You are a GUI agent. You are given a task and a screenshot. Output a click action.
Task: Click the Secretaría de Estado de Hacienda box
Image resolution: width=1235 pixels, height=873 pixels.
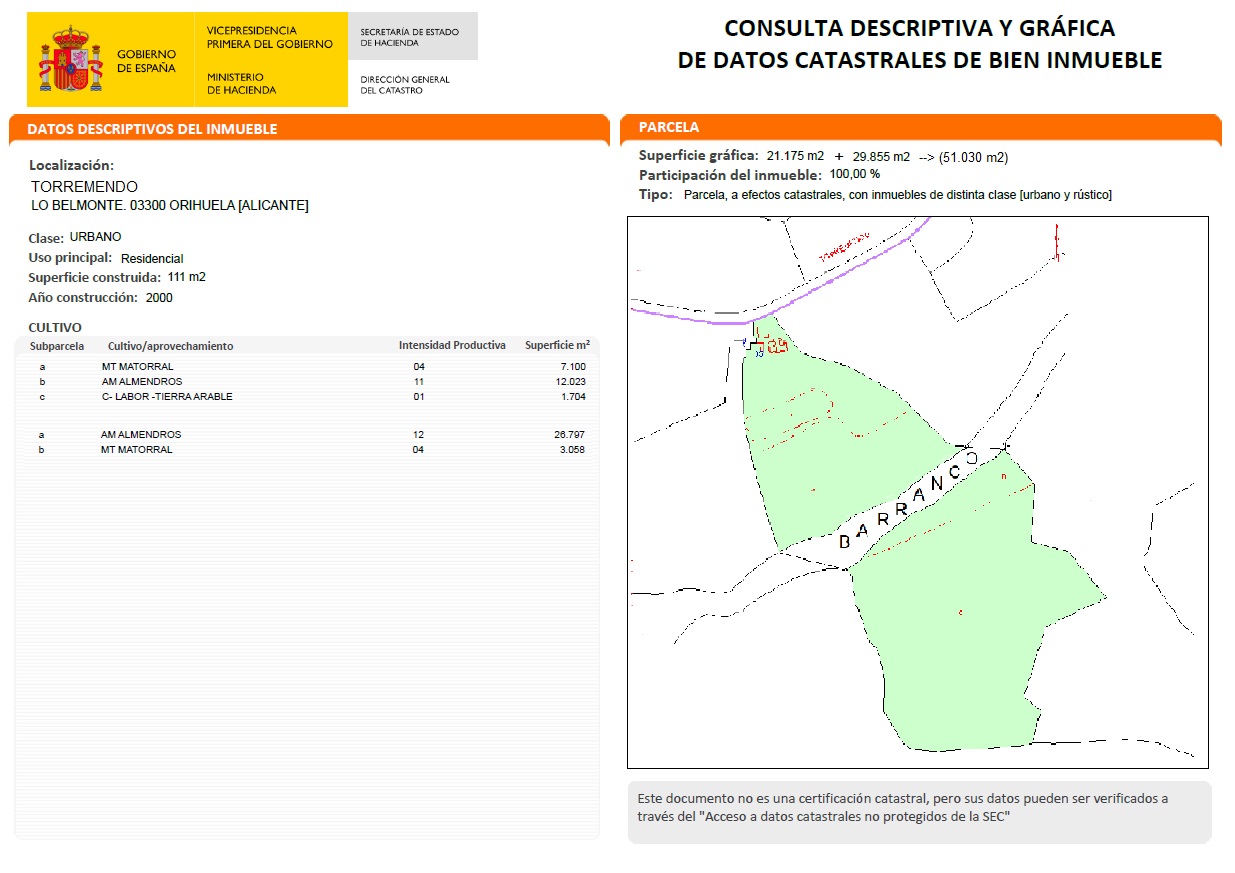(x=411, y=38)
